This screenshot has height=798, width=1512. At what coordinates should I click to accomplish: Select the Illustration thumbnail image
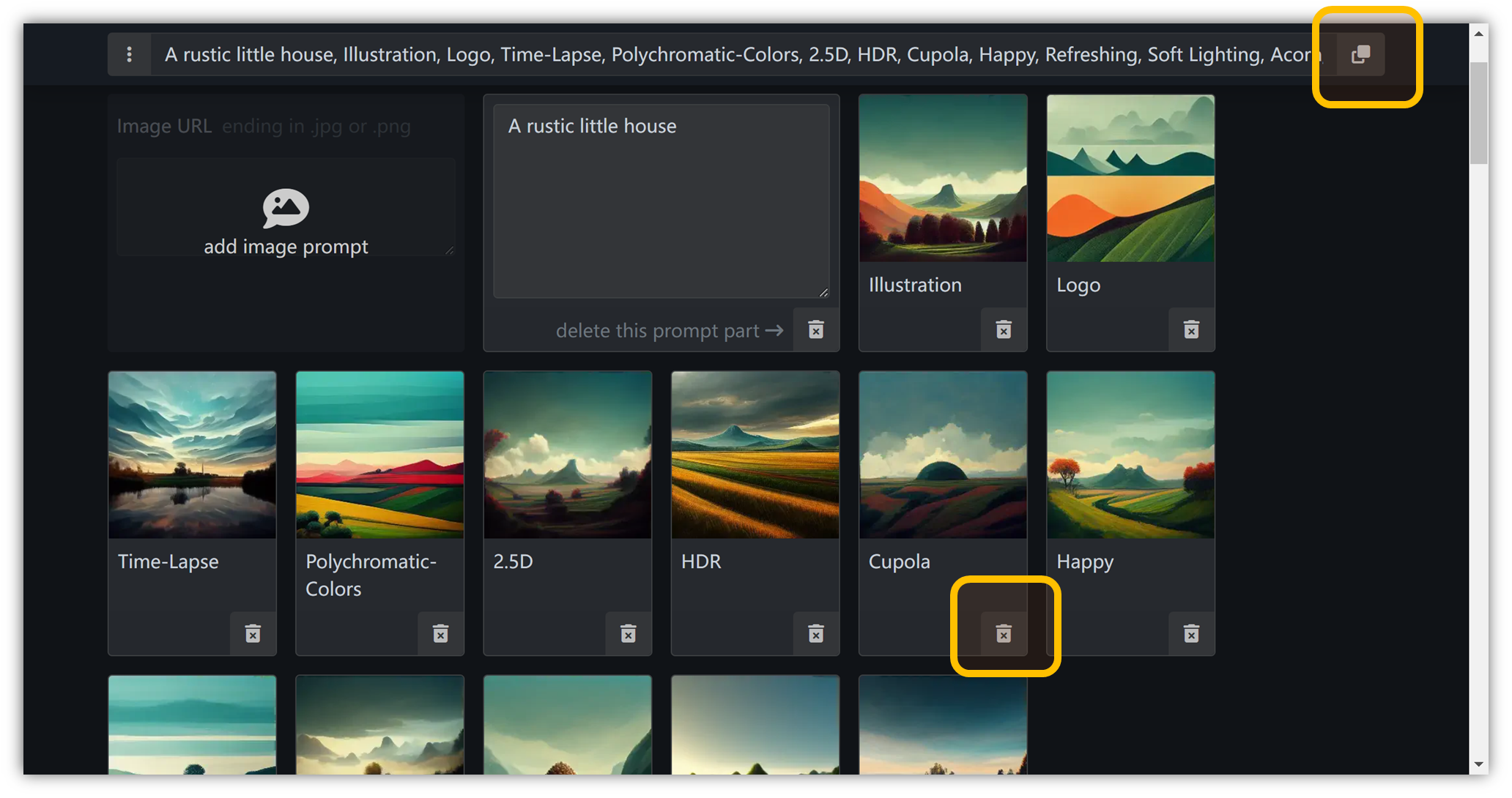coord(943,179)
